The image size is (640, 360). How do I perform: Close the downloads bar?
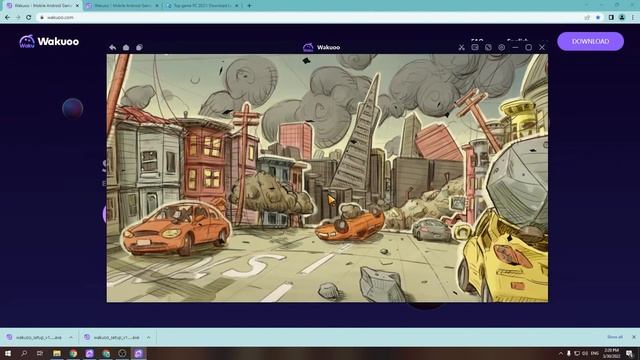(x=634, y=337)
